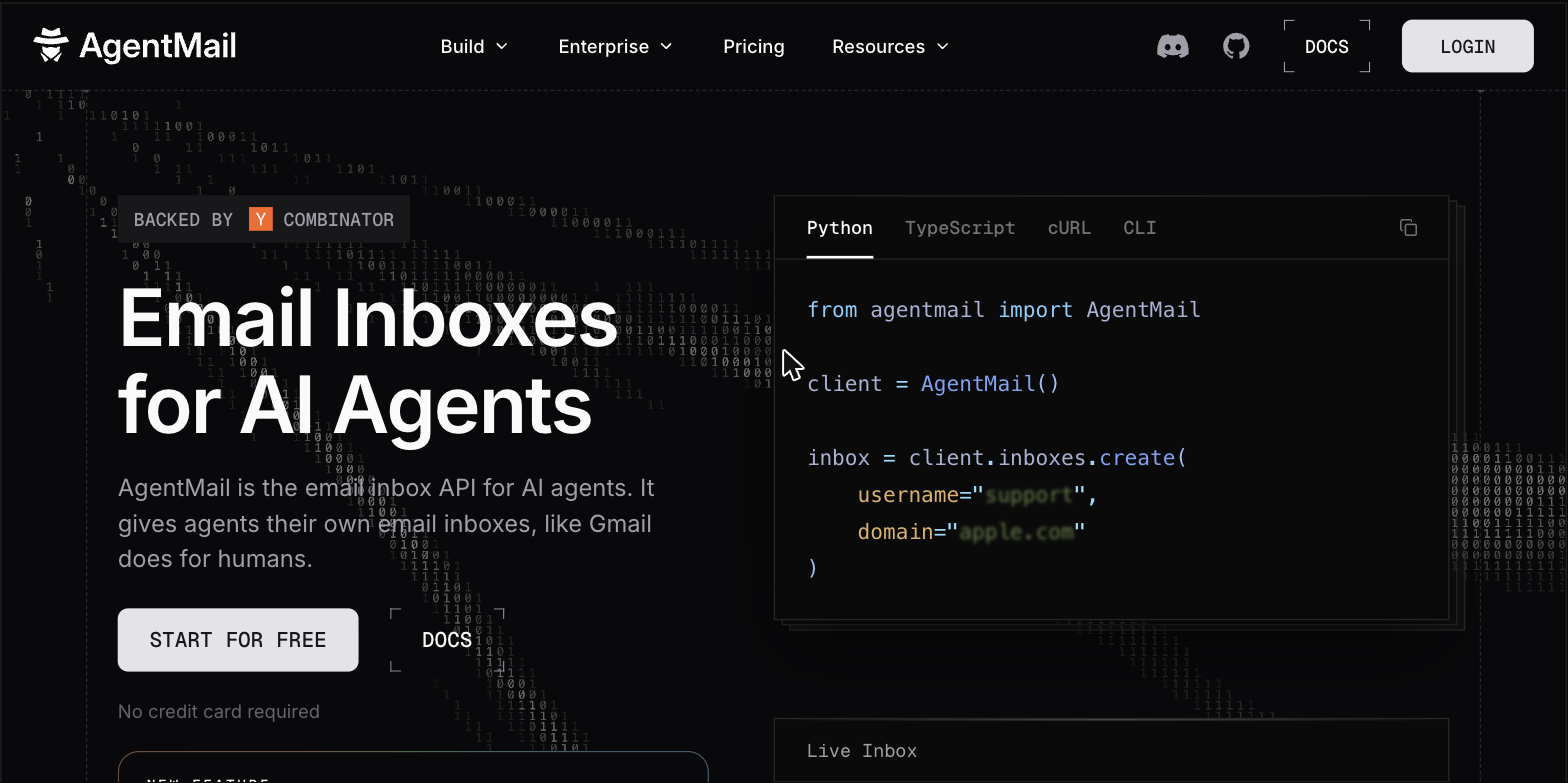
Task: Open DOCS beside Start for Free
Action: coord(447,640)
